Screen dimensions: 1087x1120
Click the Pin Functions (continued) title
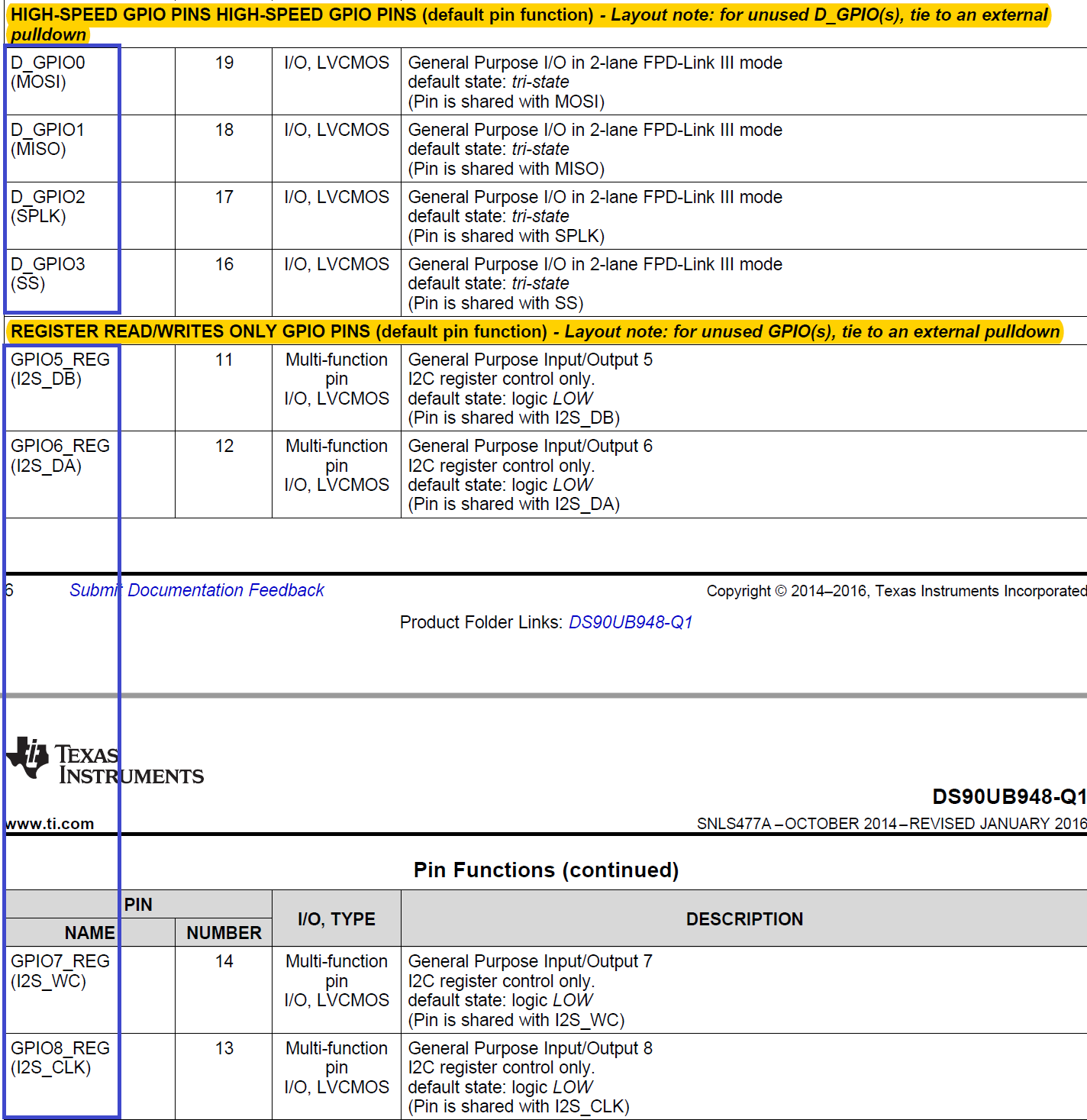546,870
